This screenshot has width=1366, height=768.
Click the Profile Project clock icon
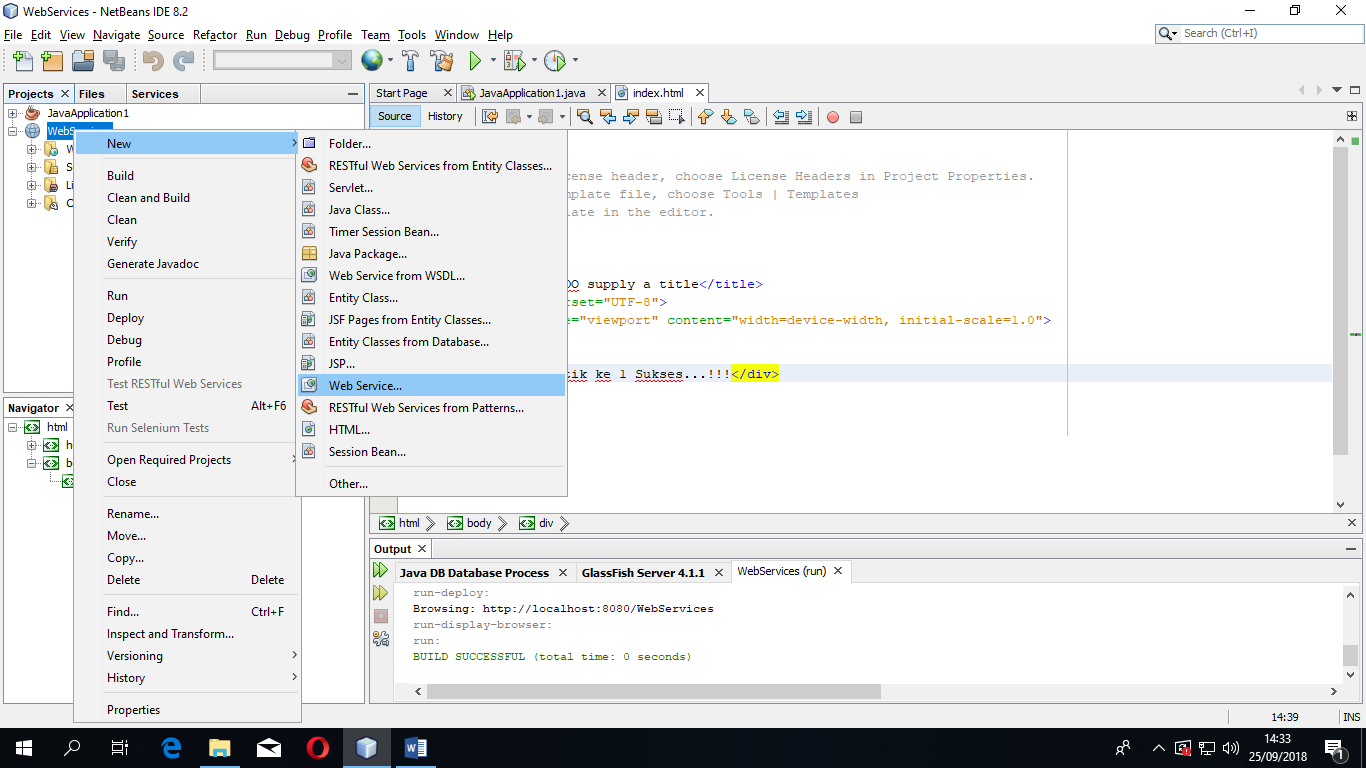click(555, 61)
